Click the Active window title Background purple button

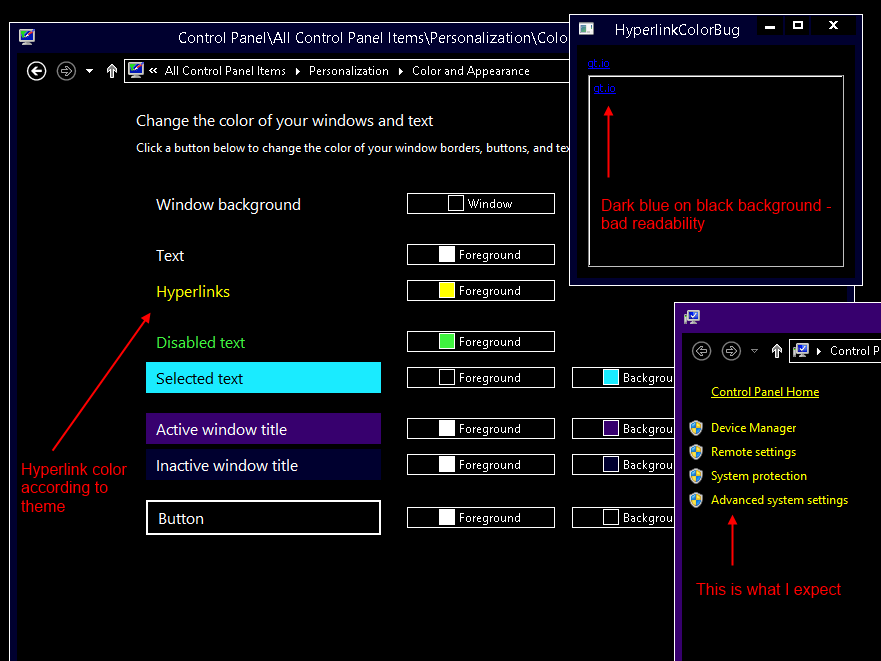click(x=623, y=429)
